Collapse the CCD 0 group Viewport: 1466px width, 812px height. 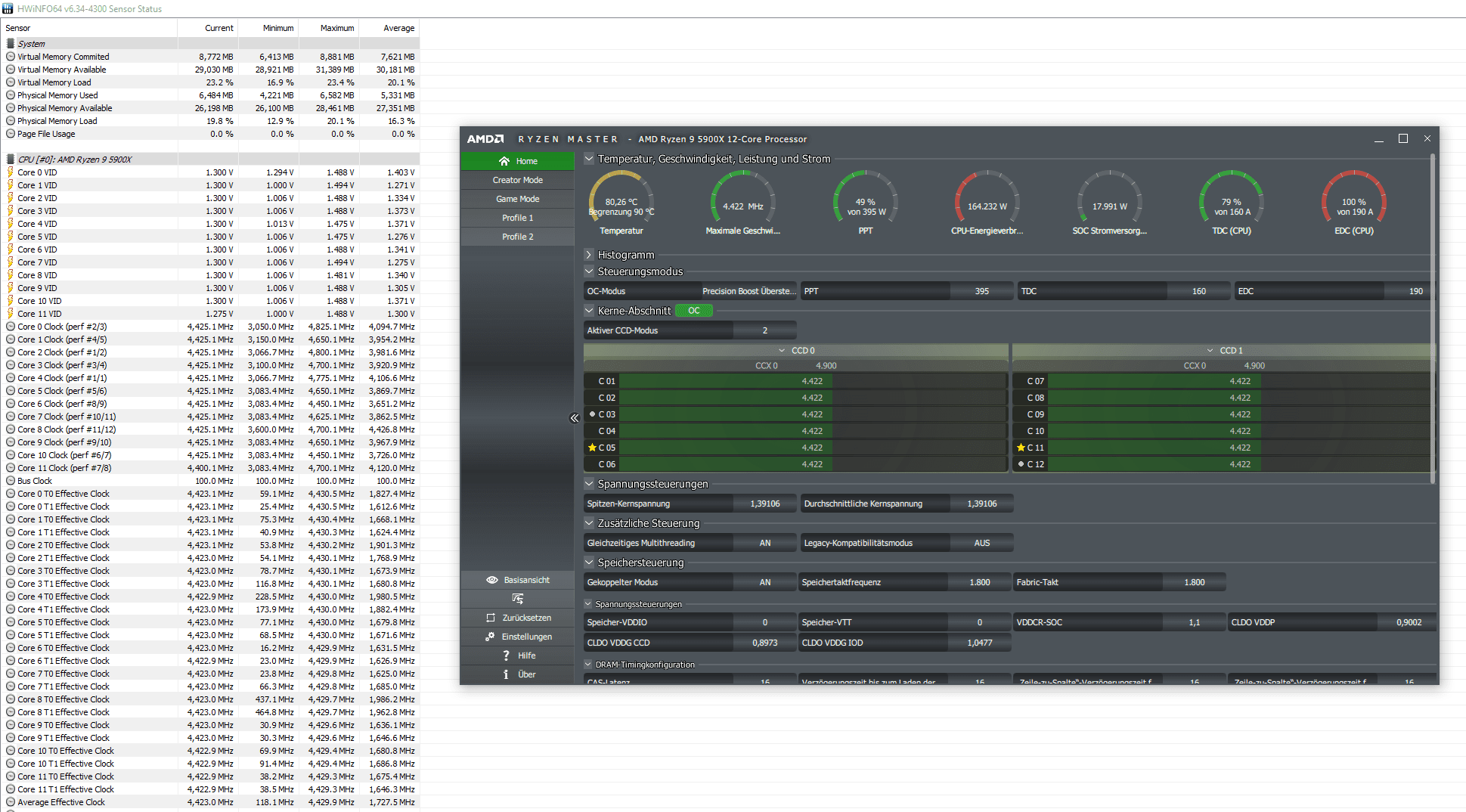(x=783, y=351)
